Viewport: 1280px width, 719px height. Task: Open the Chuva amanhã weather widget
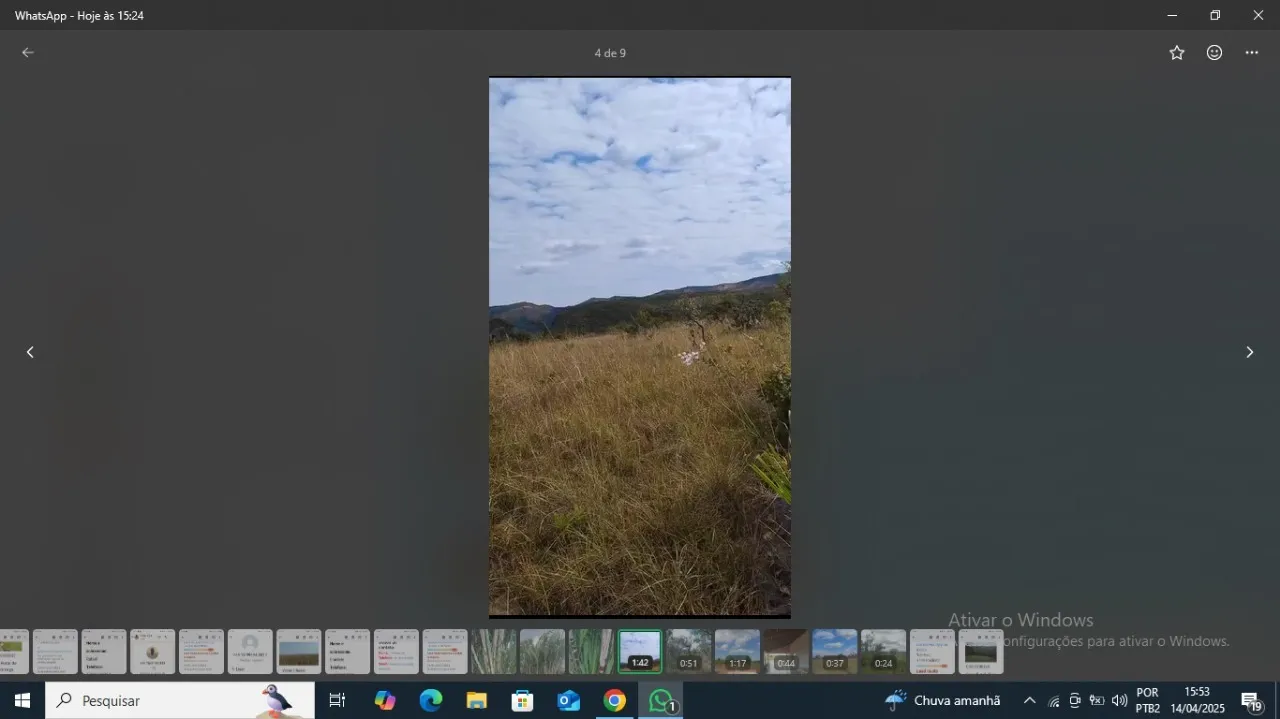pos(943,701)
